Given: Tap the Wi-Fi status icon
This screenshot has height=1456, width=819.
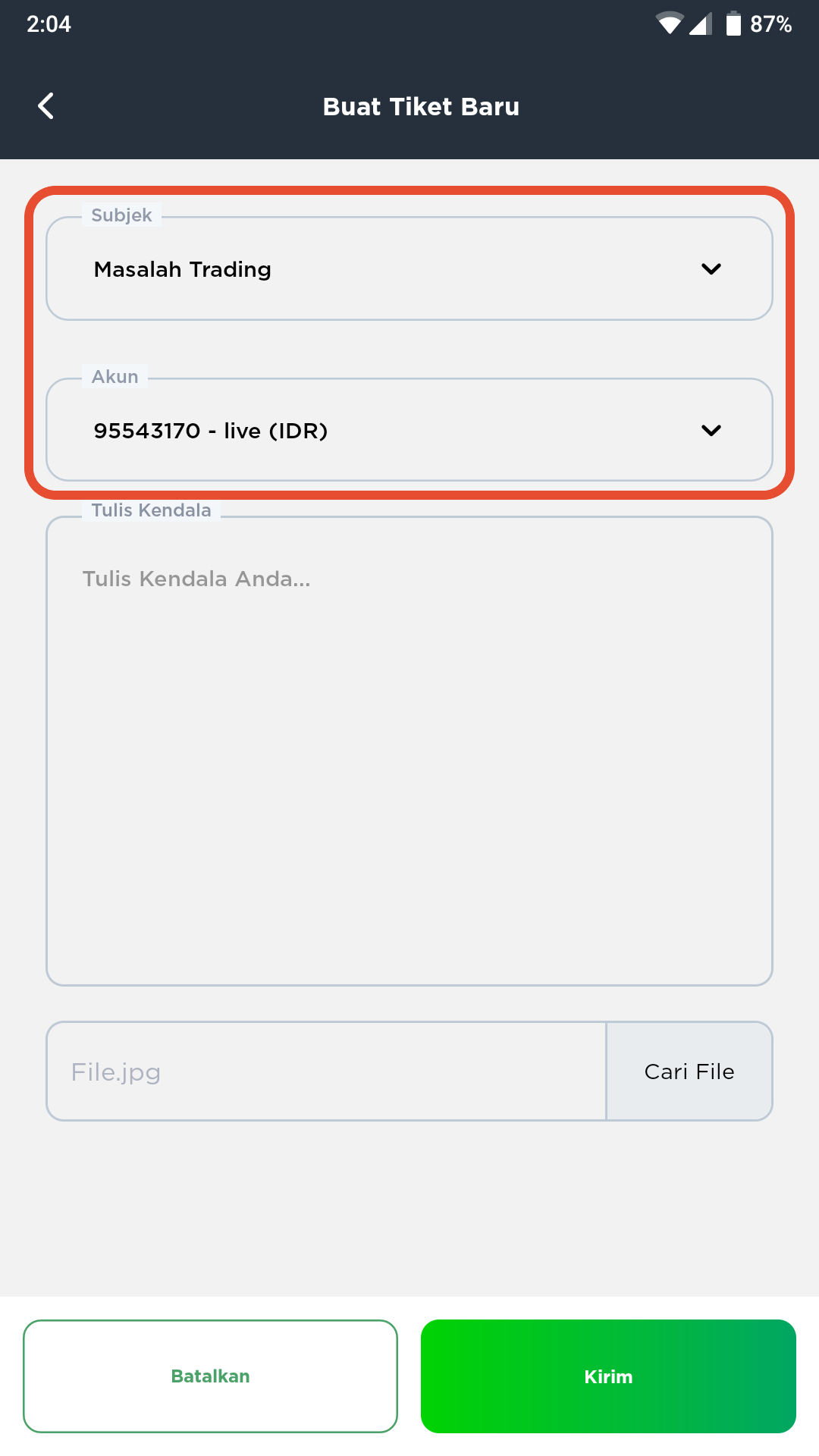Looking at the screenshot, I should pyautogui.click(x=670, y=24).
